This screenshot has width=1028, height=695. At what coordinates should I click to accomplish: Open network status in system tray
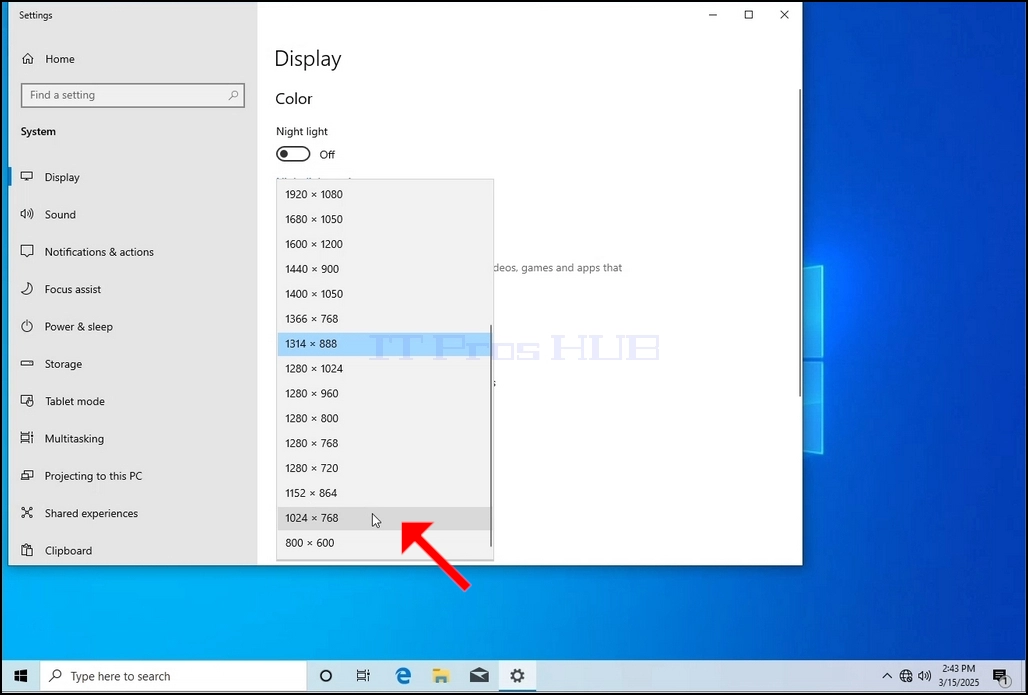click(x=906, y=676)
